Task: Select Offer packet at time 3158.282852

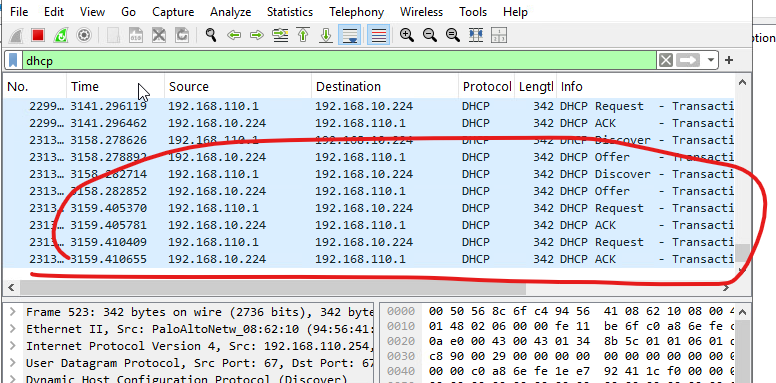Action: [369, 191]
